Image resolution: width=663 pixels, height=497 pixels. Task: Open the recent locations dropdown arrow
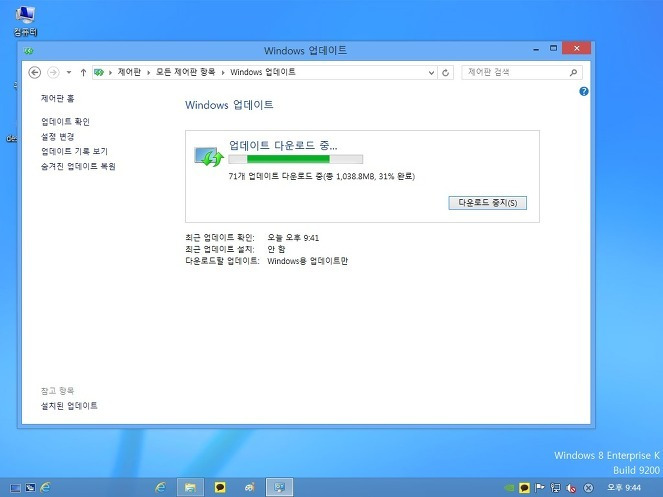click(69, 73)
